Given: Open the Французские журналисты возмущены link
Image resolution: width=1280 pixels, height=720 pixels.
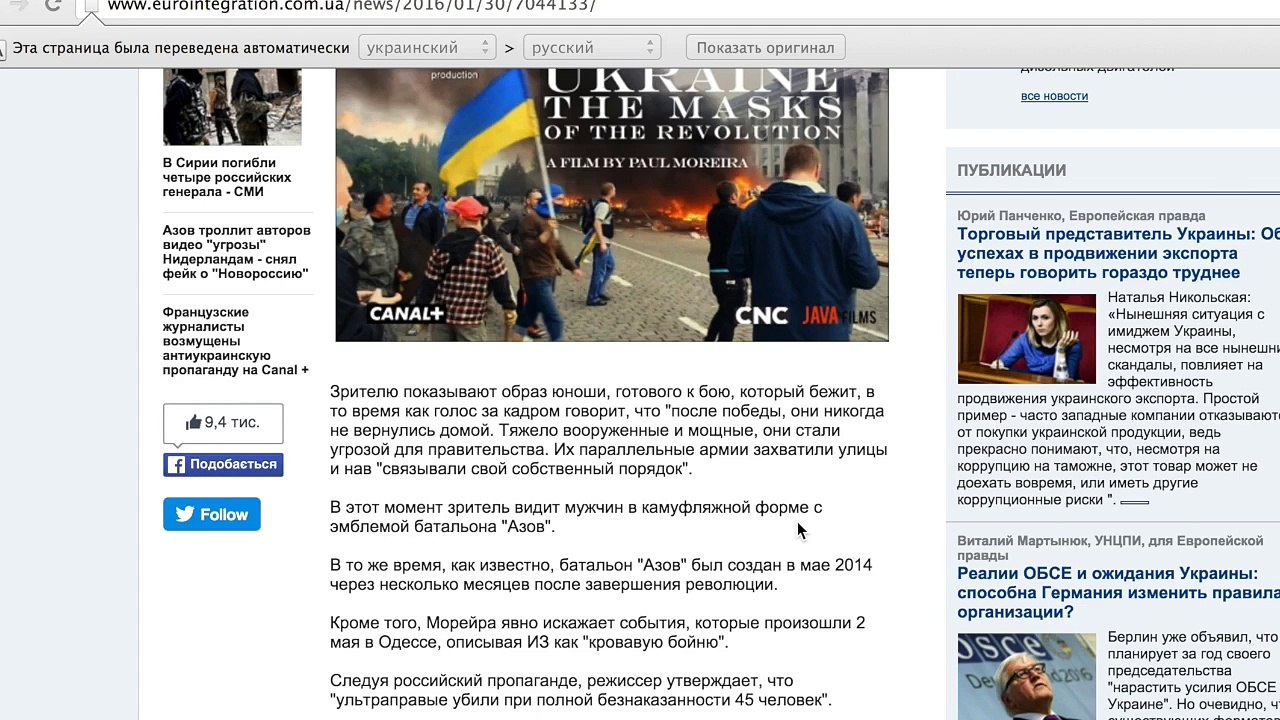Looking at the screenshot, I should click(x=236, y=341).
